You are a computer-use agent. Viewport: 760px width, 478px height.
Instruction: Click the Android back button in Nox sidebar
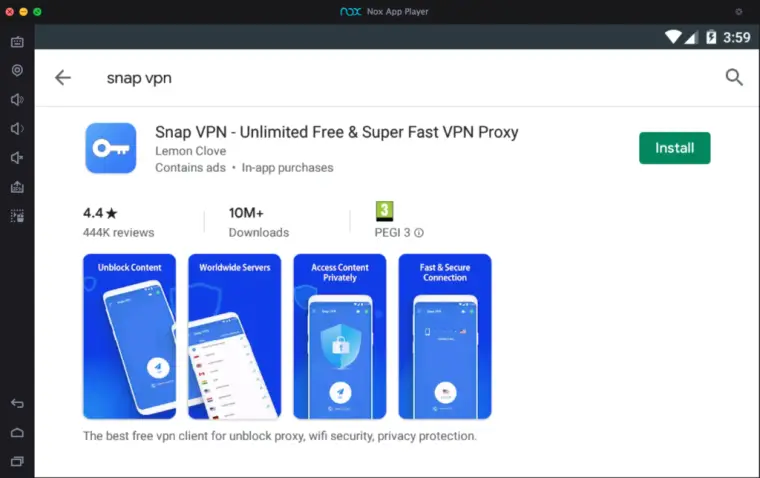[17, 403]
